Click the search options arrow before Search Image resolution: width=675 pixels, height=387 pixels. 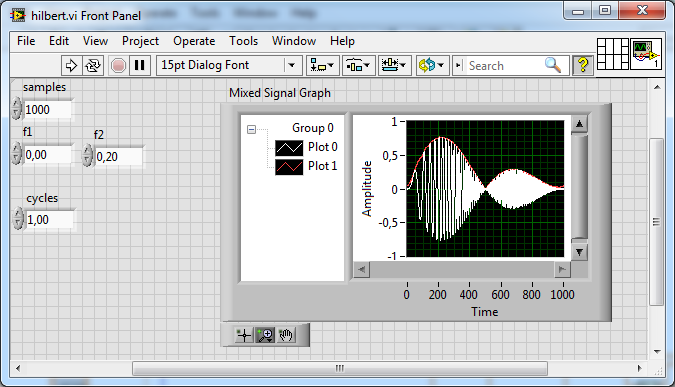(x=459, y=65)
